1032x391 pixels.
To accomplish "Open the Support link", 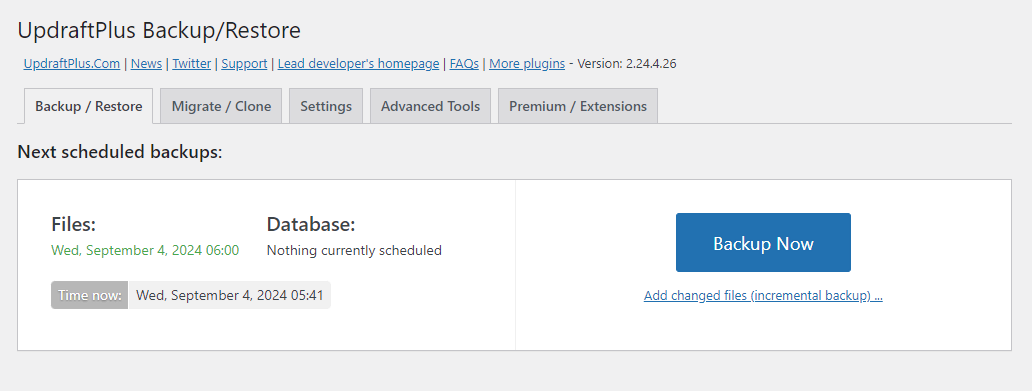I will (x=244, y=64).
